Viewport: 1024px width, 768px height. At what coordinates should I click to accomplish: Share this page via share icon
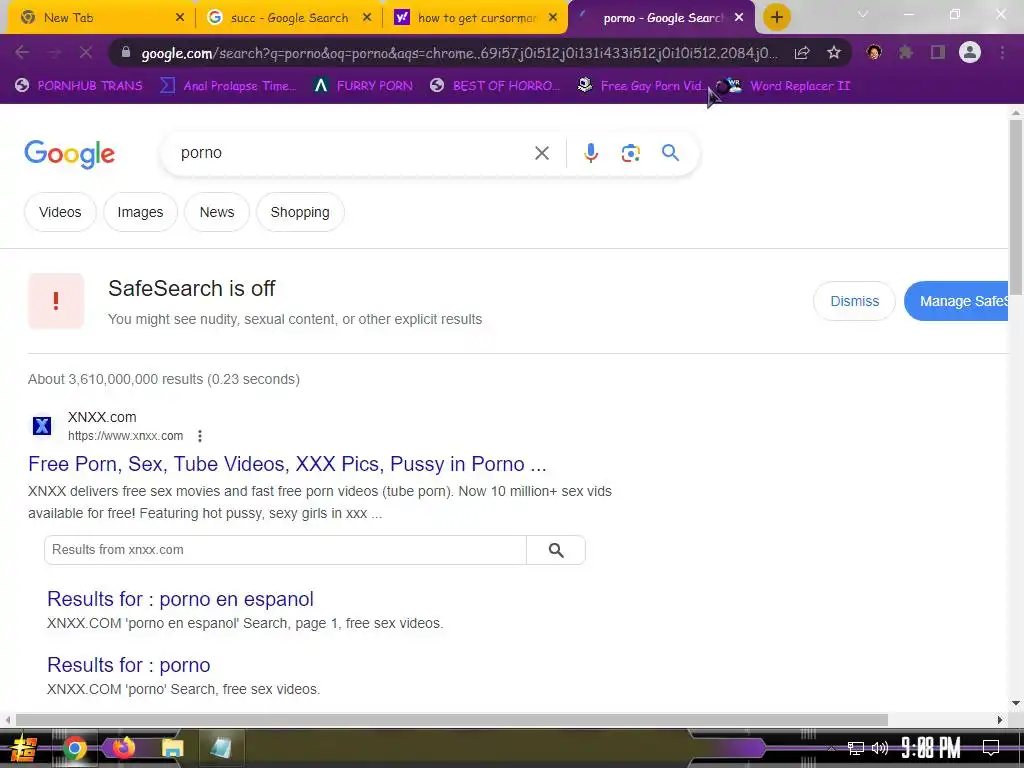coord(802,52)
